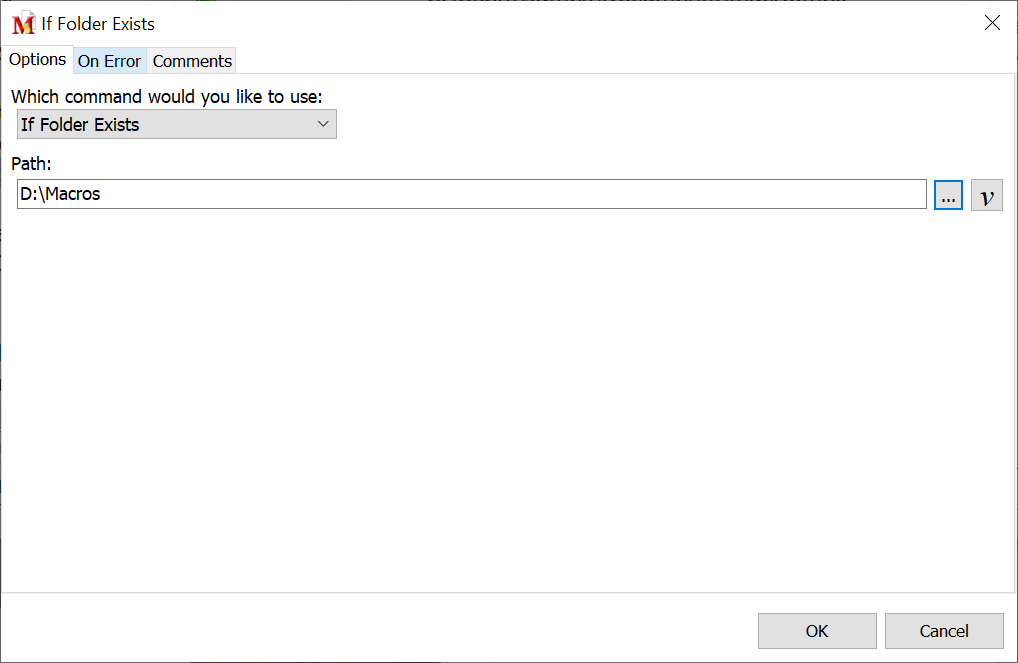Open the On Error tab

pos(109,61)
